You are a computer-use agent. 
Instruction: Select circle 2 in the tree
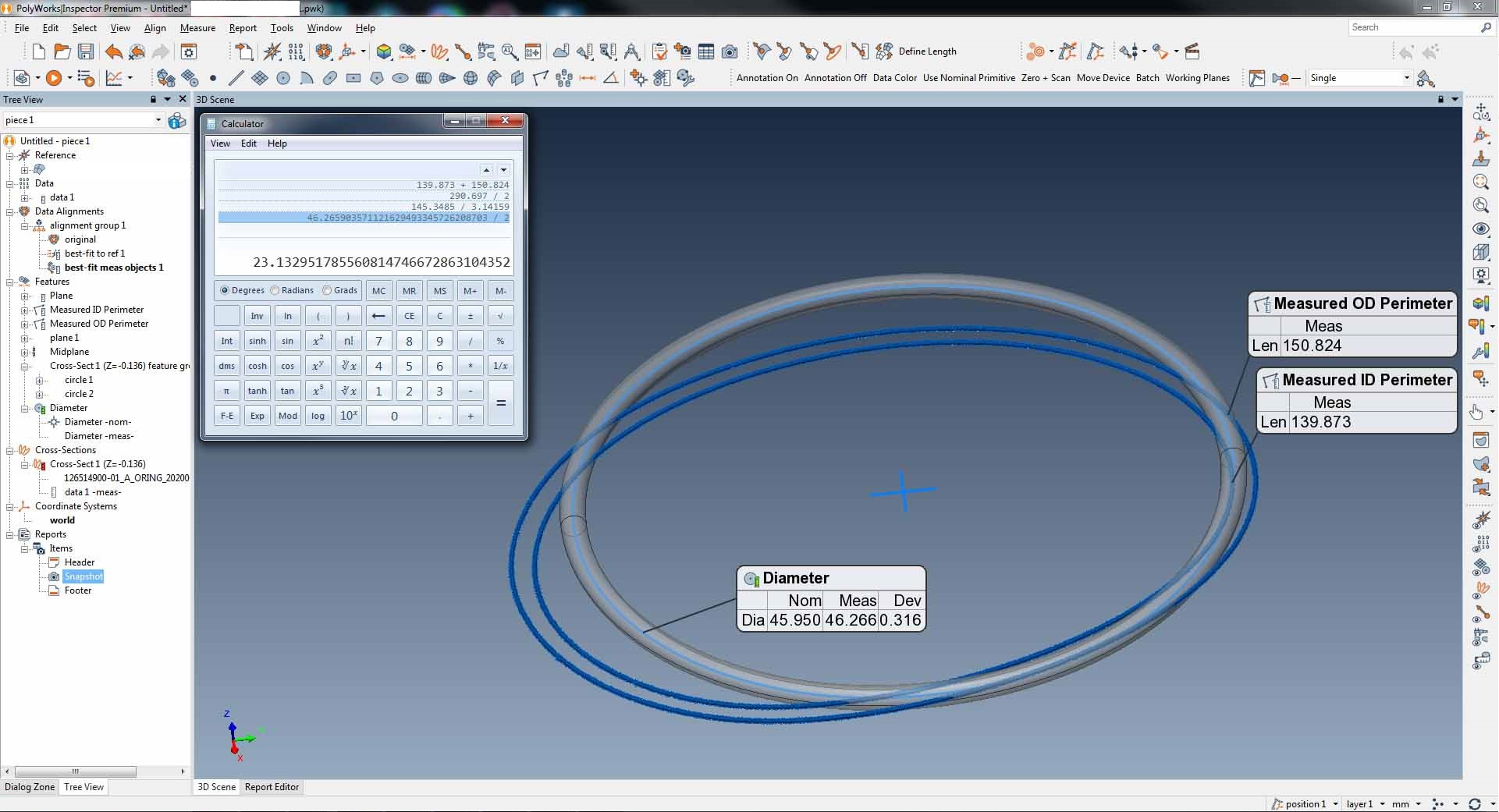click(79, 394)
